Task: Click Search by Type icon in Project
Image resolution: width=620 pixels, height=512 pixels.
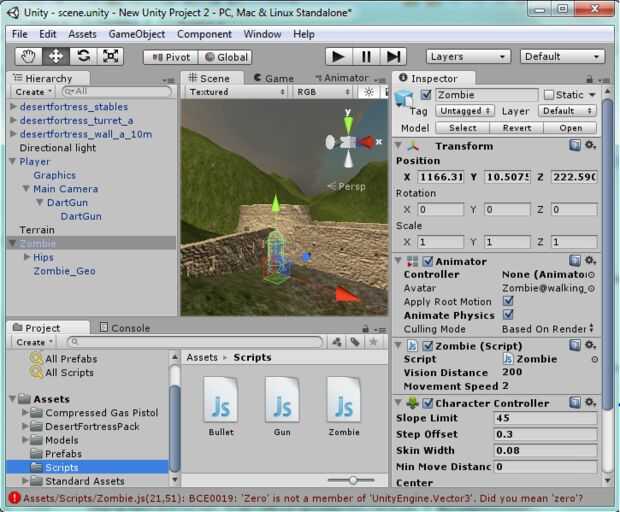Action: coord(337,342)
